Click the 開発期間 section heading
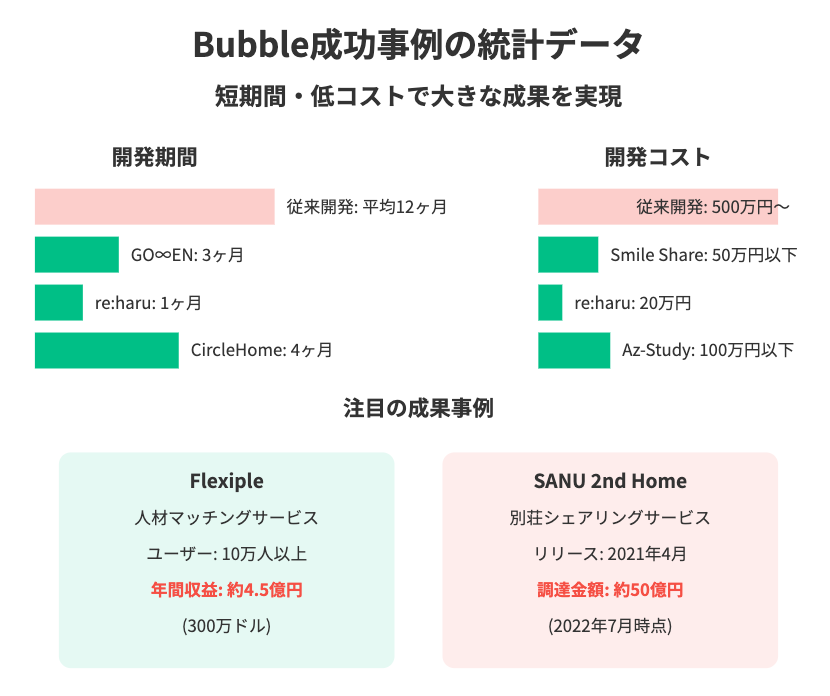830x696 pixels. pos(155,157)
